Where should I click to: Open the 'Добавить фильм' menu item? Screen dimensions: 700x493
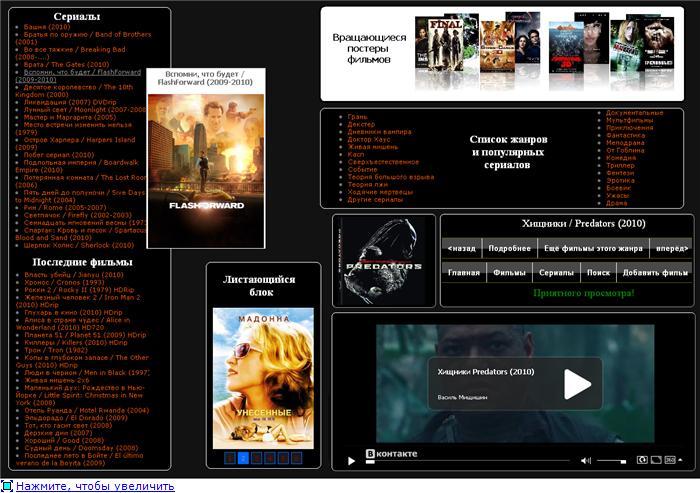pos(655,272)
